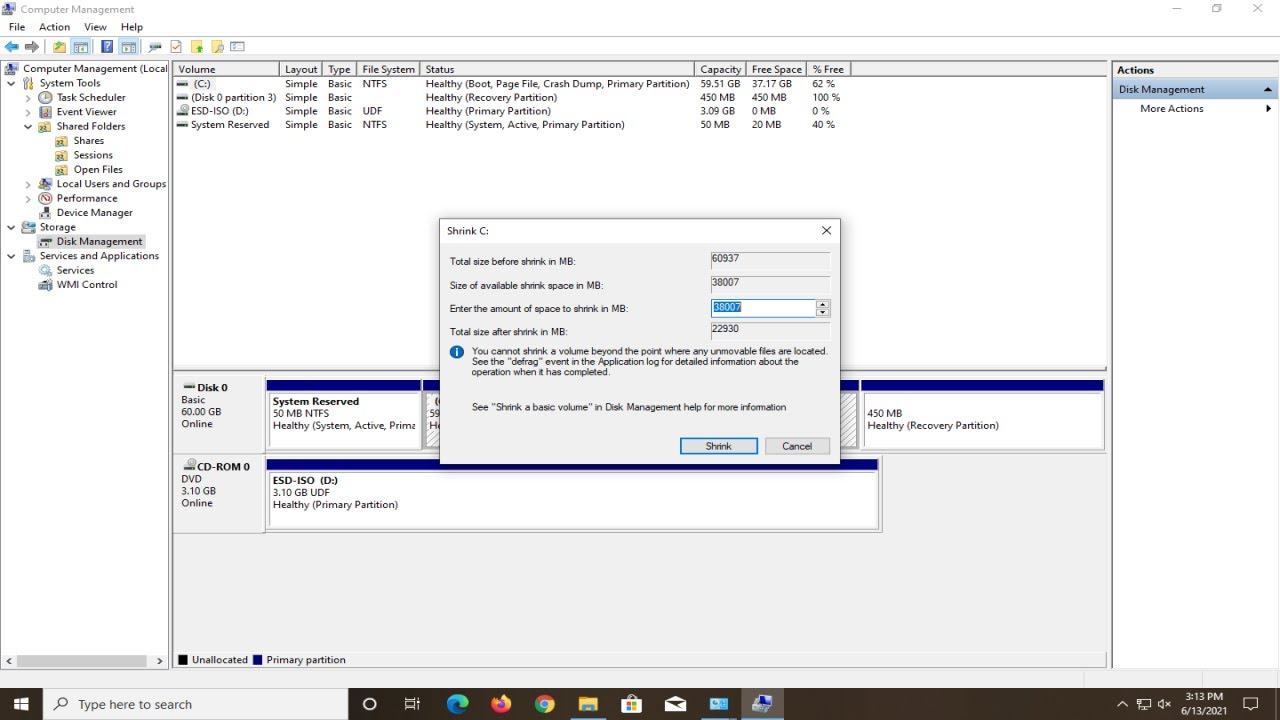Screen dimensions: 1280x720
Task: Open Microsoft Edge from the taskbar
Action: tap(457, 704)
